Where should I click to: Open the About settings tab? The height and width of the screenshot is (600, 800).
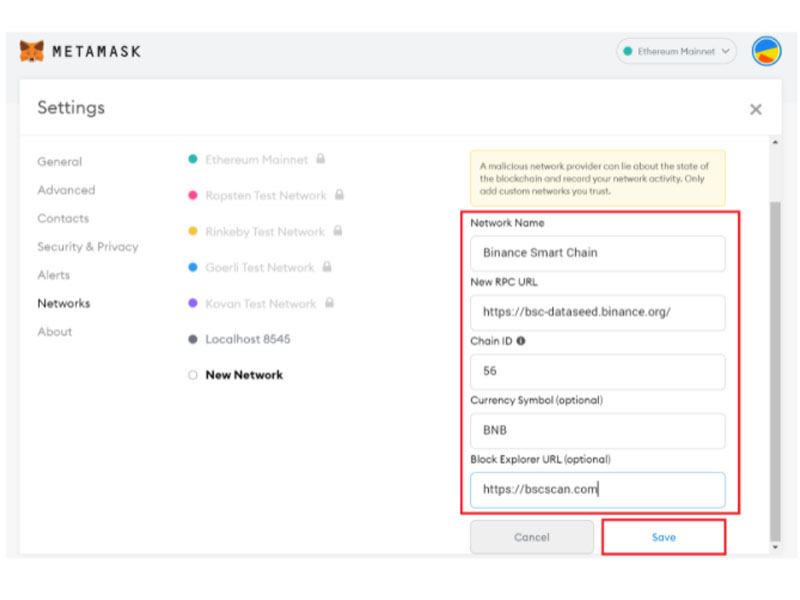point(55,332)
